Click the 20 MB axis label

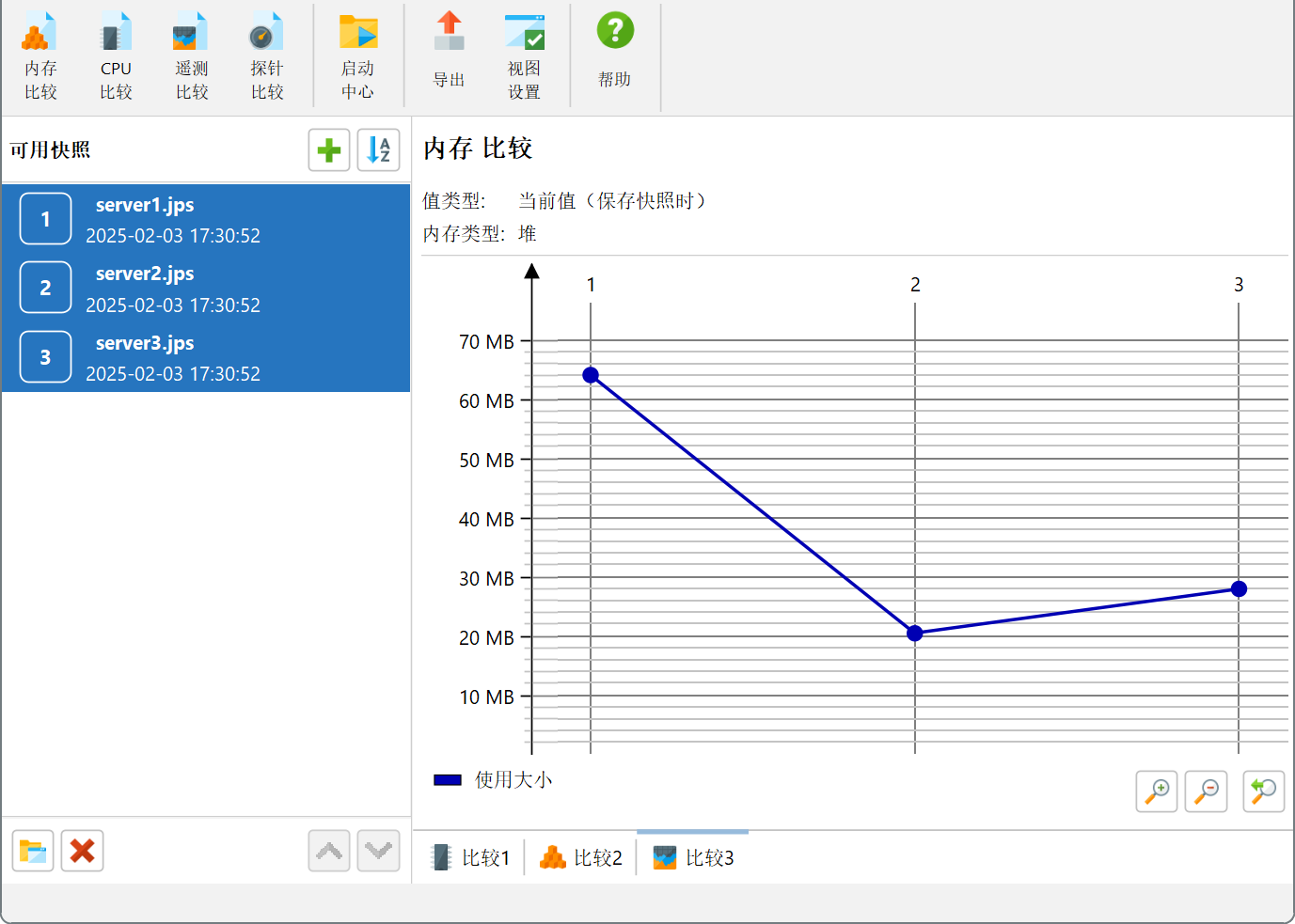click(x=486, y=638)
